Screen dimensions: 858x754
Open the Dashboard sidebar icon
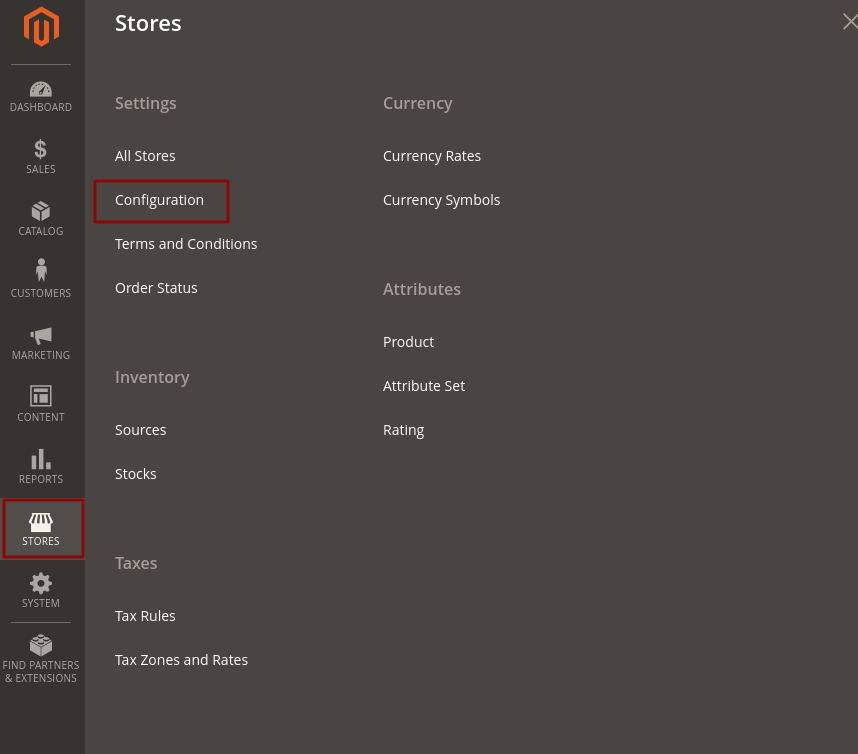click(x=41, y=90)
